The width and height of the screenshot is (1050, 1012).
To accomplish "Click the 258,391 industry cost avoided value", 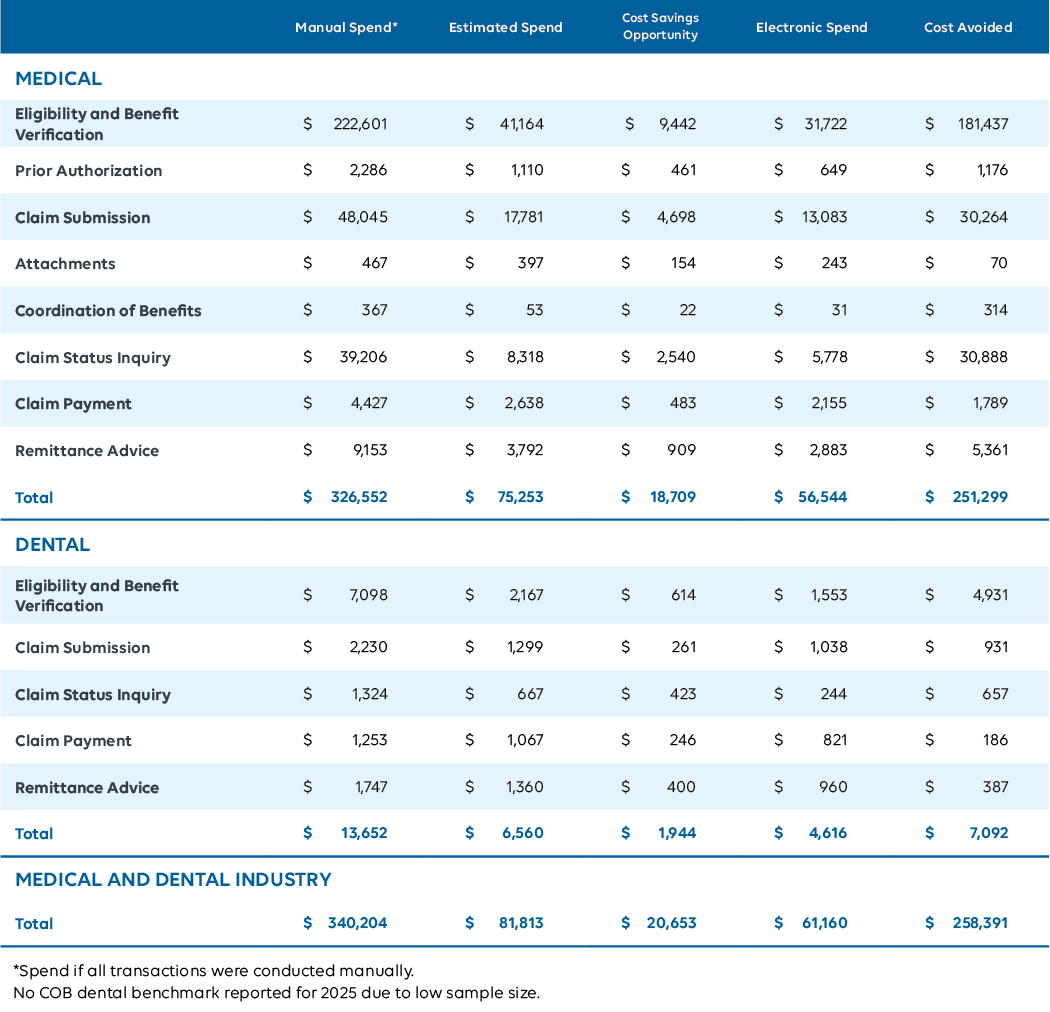I will point(979,923).
